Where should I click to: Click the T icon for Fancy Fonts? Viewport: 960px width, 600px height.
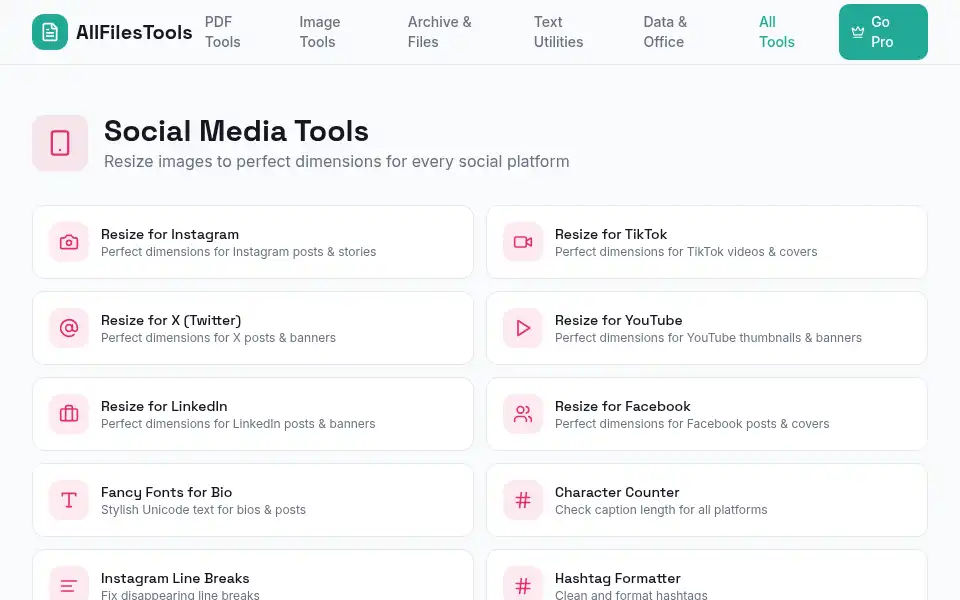(69, 500)
